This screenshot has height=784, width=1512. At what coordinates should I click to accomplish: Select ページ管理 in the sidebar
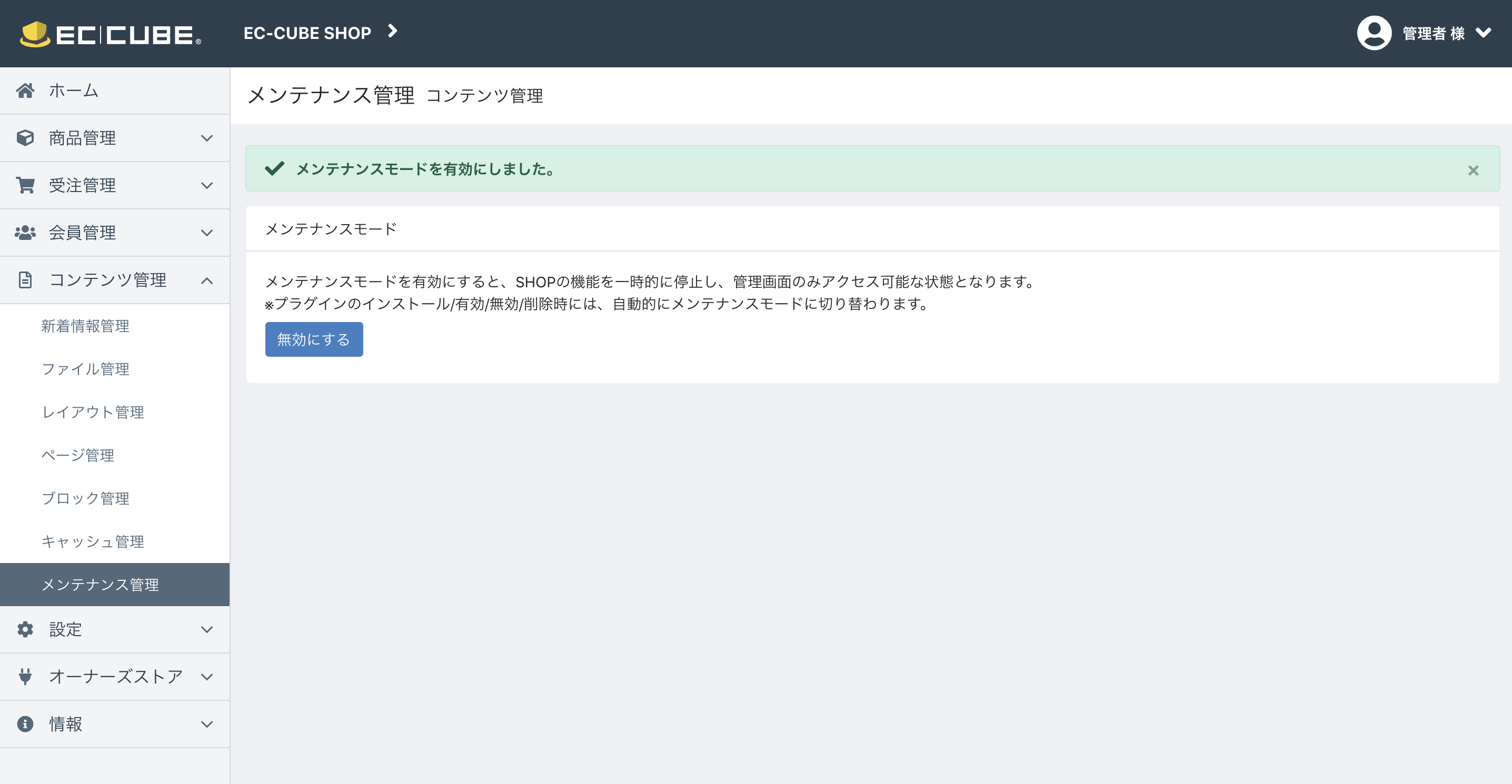pyautogui.click(x=78, y=455)
